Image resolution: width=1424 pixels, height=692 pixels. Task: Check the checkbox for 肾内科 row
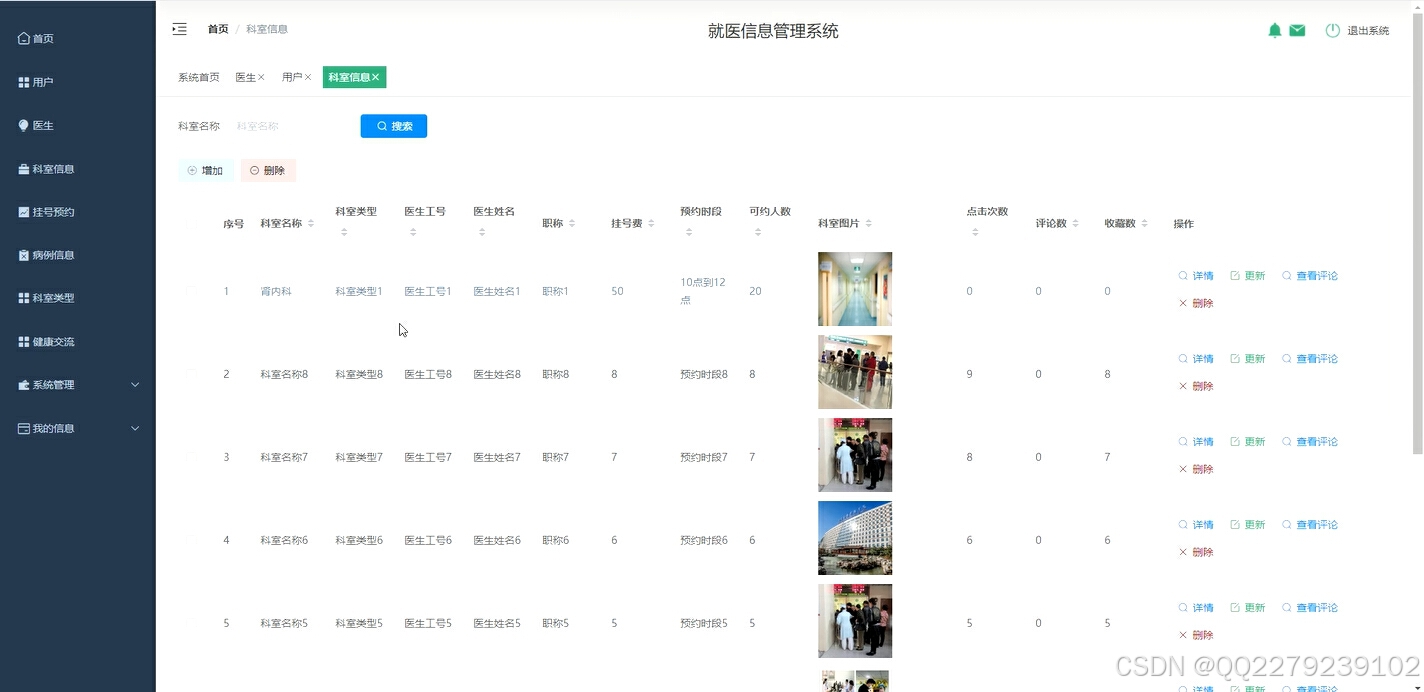pyautogui.click(x=191, y=290)
